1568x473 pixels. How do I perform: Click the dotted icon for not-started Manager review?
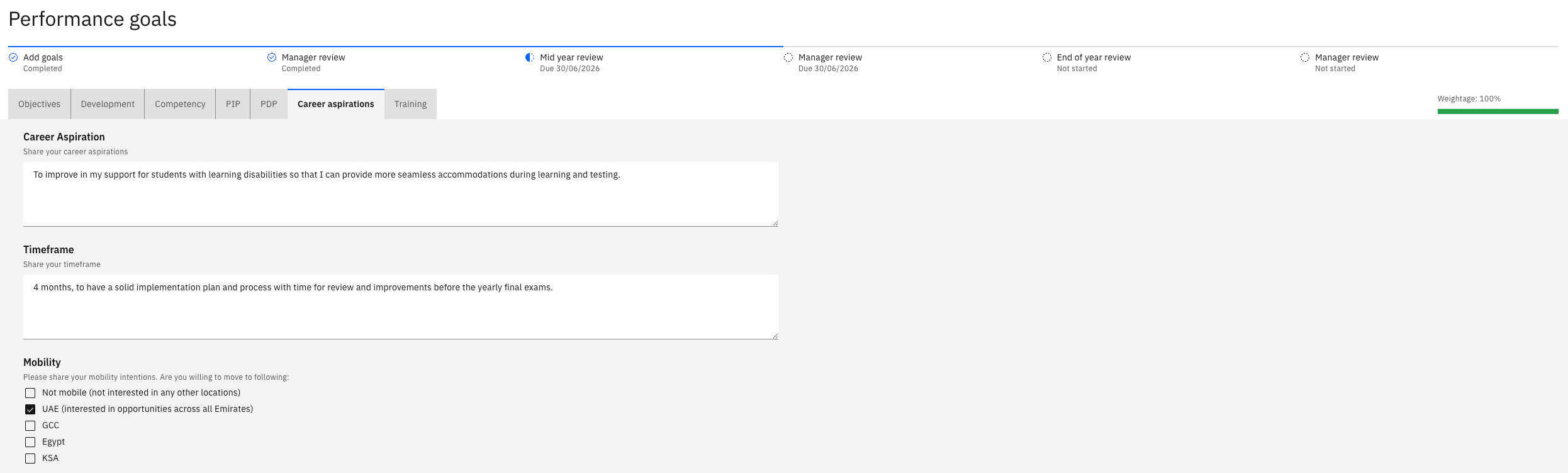1305,57
